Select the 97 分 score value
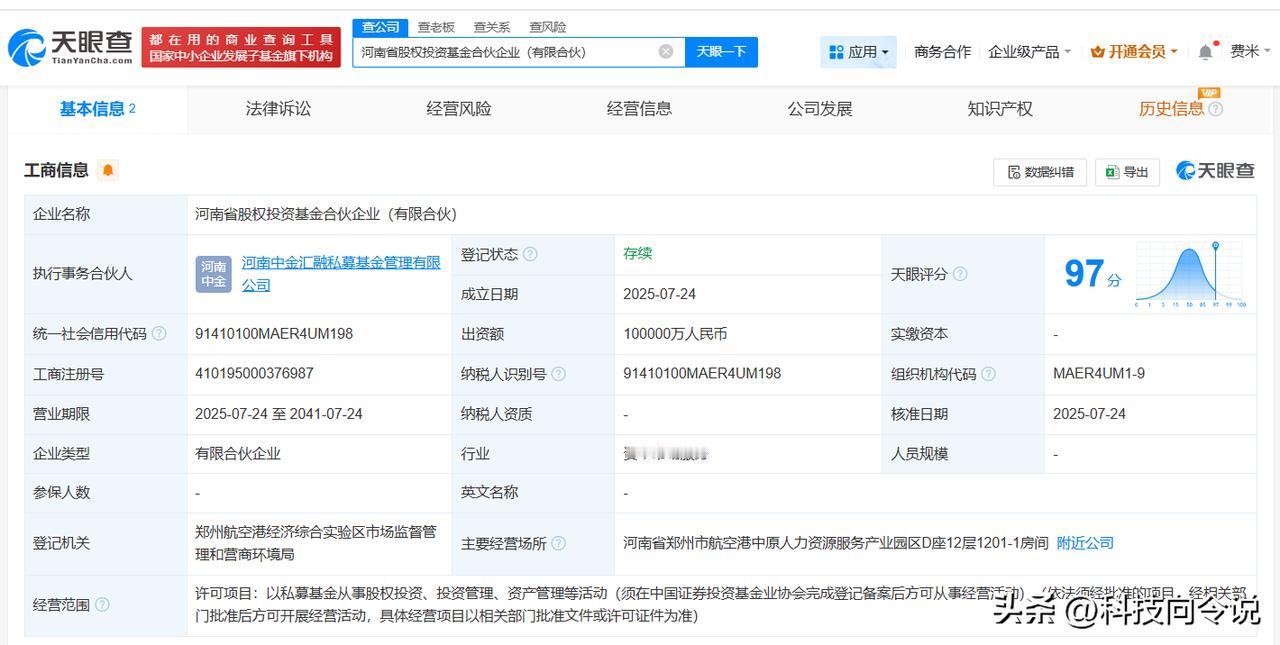Image resolution: width=1280 pixels, height=645 pixels. click(x=1092, y=274)
